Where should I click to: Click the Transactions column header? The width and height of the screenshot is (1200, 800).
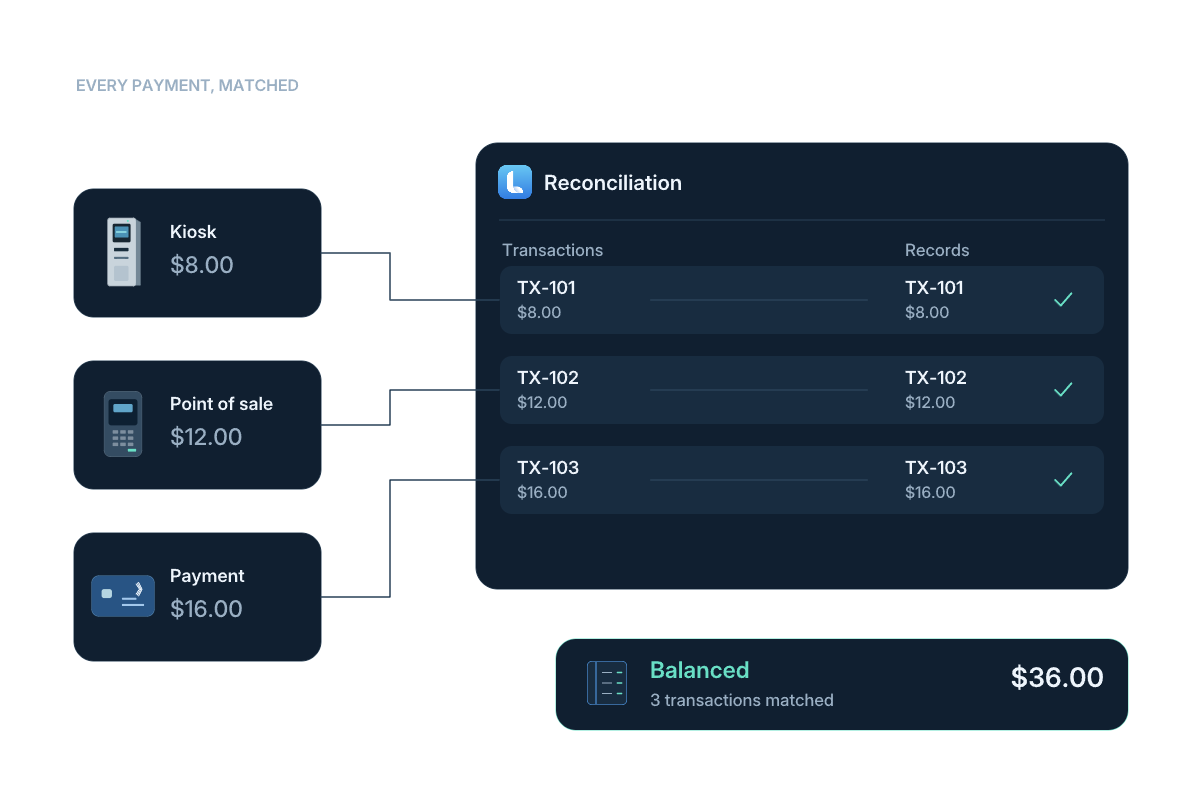coord(553,250)
